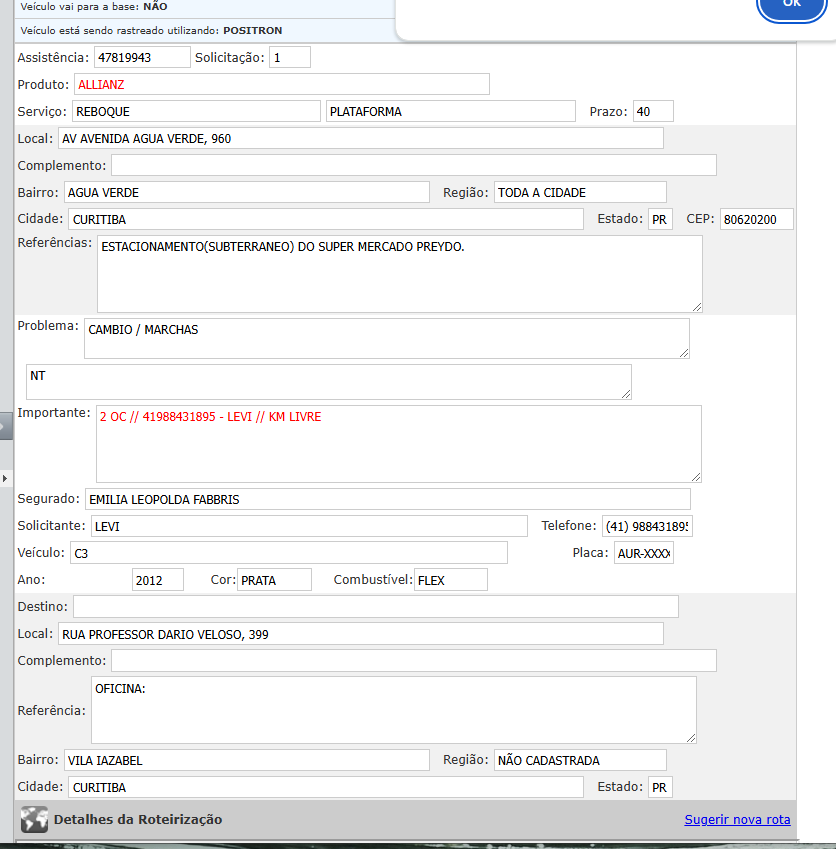Click the OFICINA Referência resize handle
This screenshot has height=849, width=836.
coord(691,738)
